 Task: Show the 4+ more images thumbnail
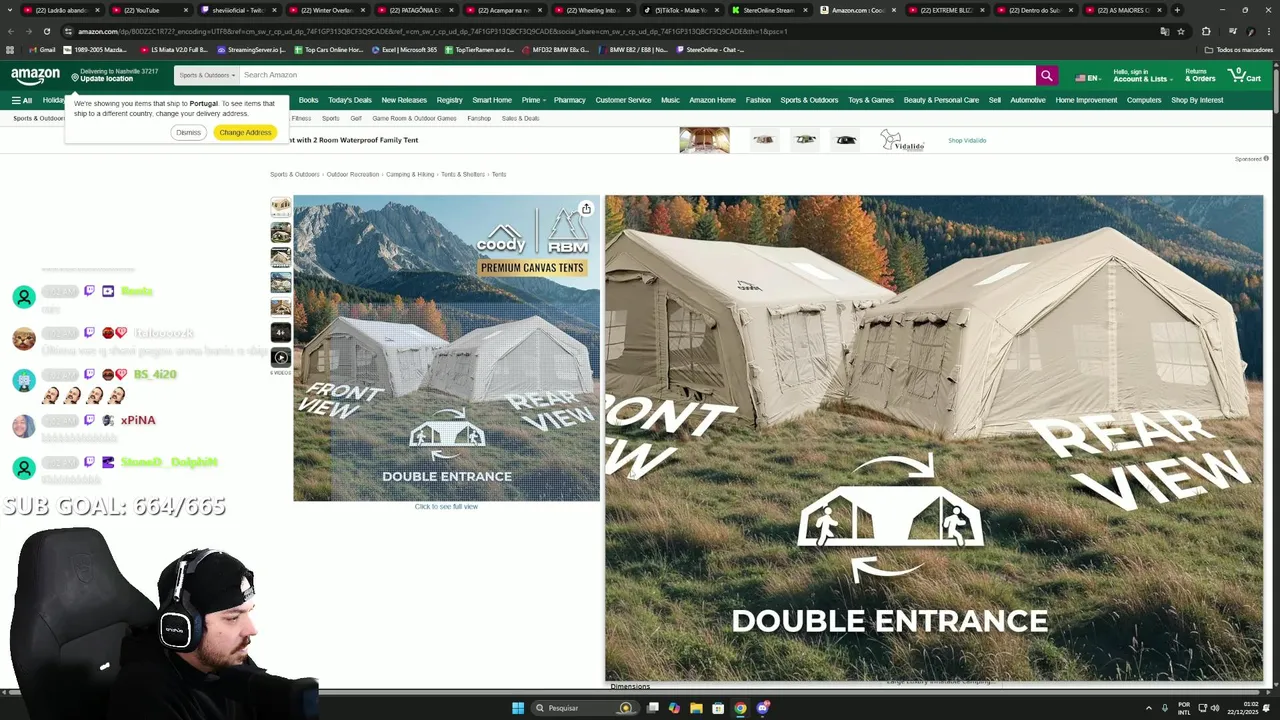coord(281,332)
